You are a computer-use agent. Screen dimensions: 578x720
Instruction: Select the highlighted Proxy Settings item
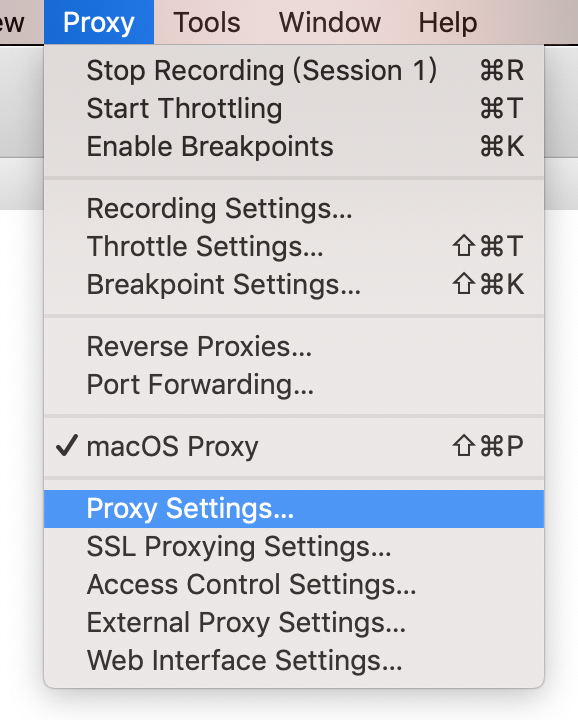pyautogui.click(x=294, y=509)
